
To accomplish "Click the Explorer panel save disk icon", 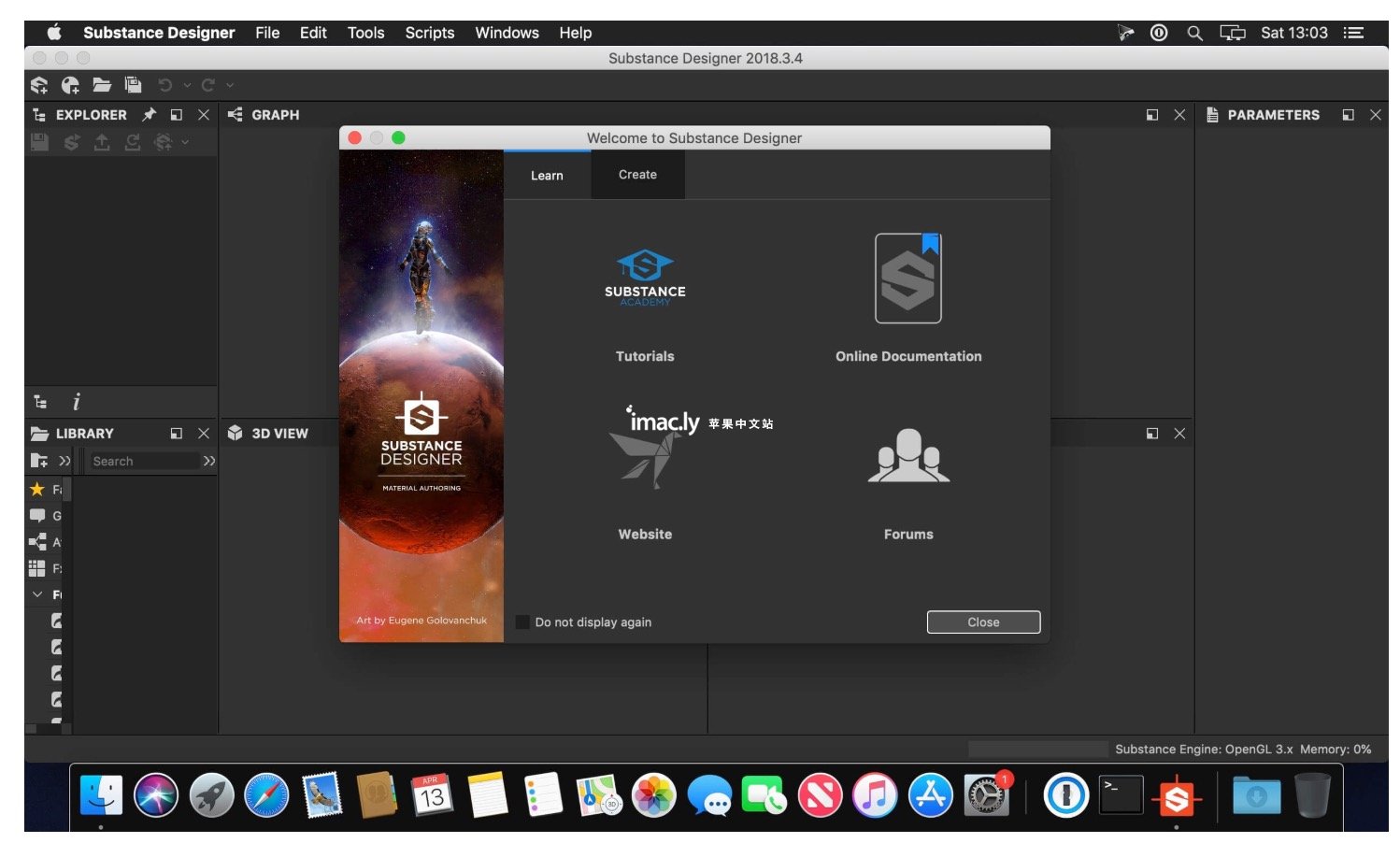I will point(39,142).
